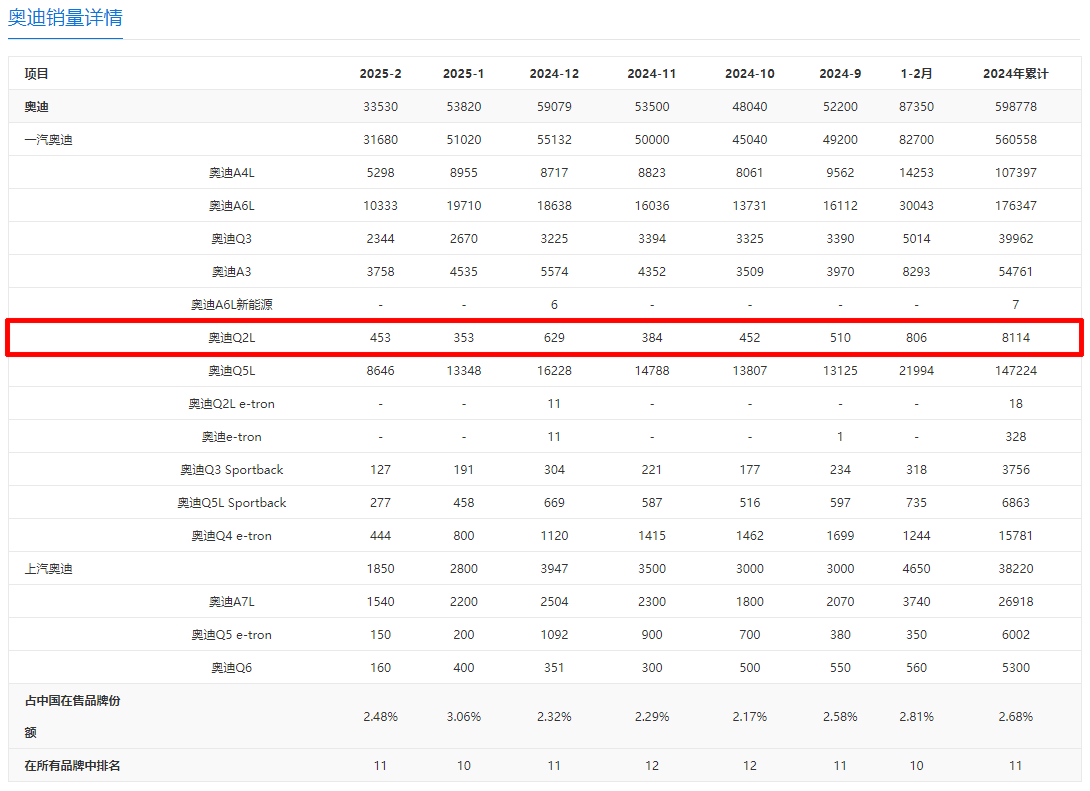Select the 2.48% market share value
The height and width of the screenshot is (791, 1090).
380,717
